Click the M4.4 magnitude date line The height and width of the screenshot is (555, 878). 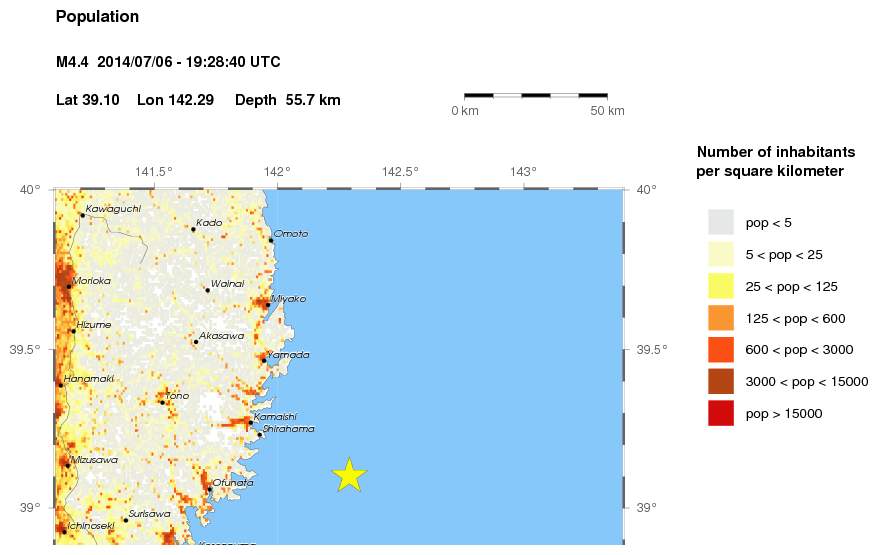coord(168,62)
